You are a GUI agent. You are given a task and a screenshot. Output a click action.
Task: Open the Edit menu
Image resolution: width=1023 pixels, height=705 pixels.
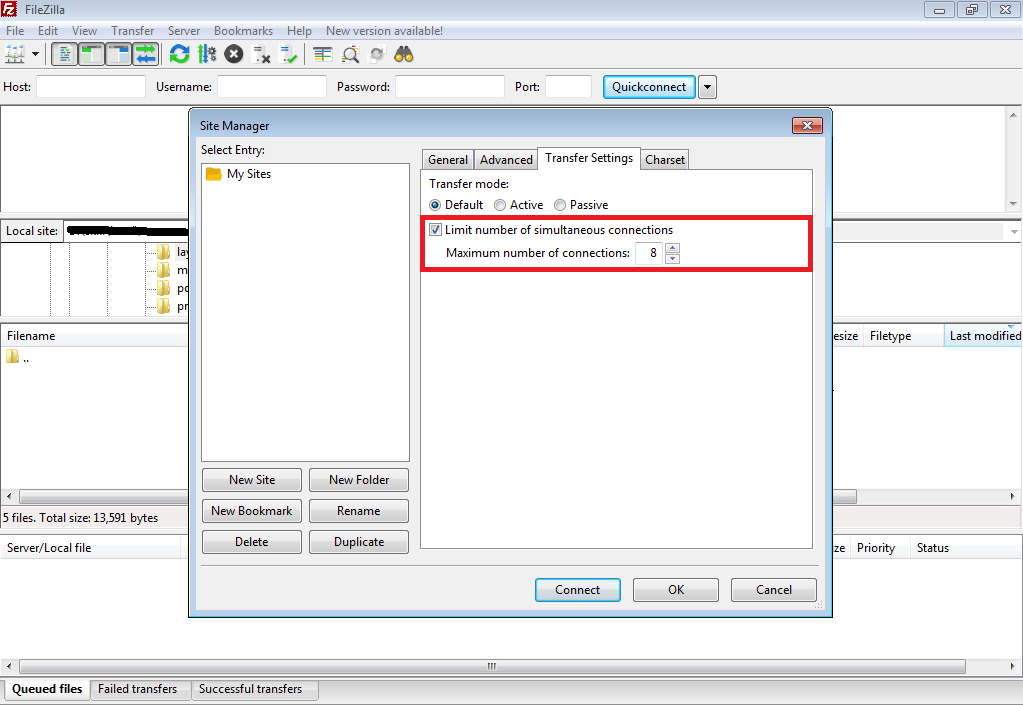48,31
